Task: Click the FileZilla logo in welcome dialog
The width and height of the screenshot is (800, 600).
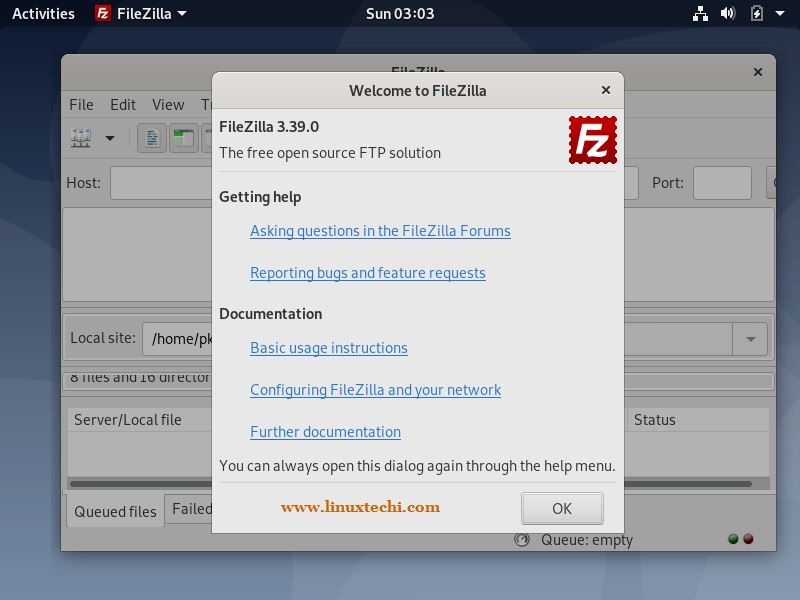Action: click(x=592, y=140)
